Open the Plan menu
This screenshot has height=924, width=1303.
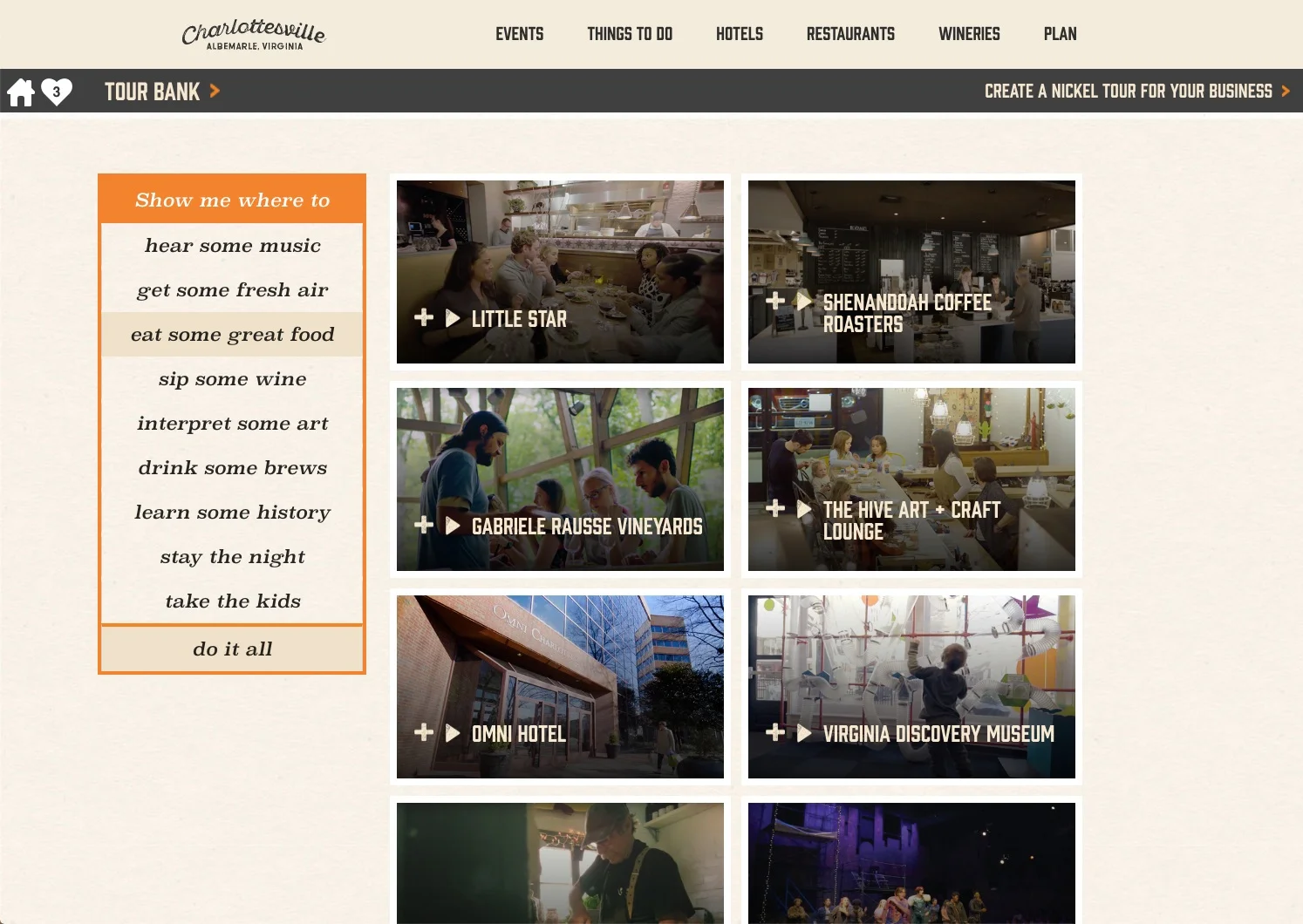click(1060, 34)
